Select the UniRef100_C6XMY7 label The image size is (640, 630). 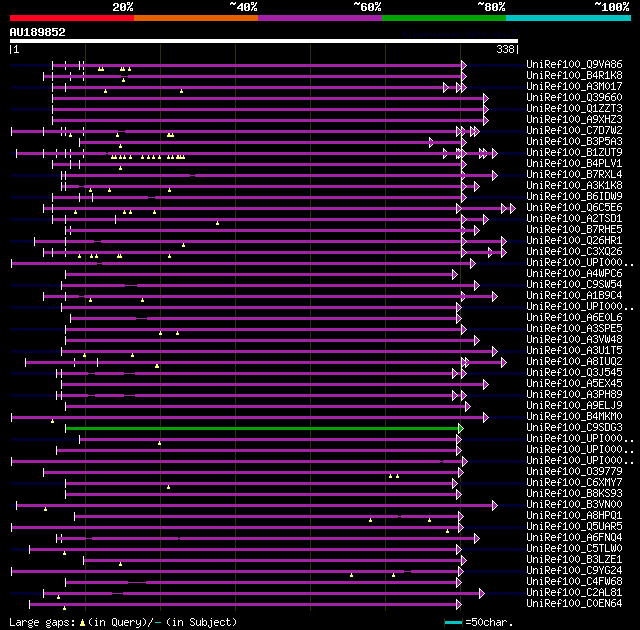(574, 483)
